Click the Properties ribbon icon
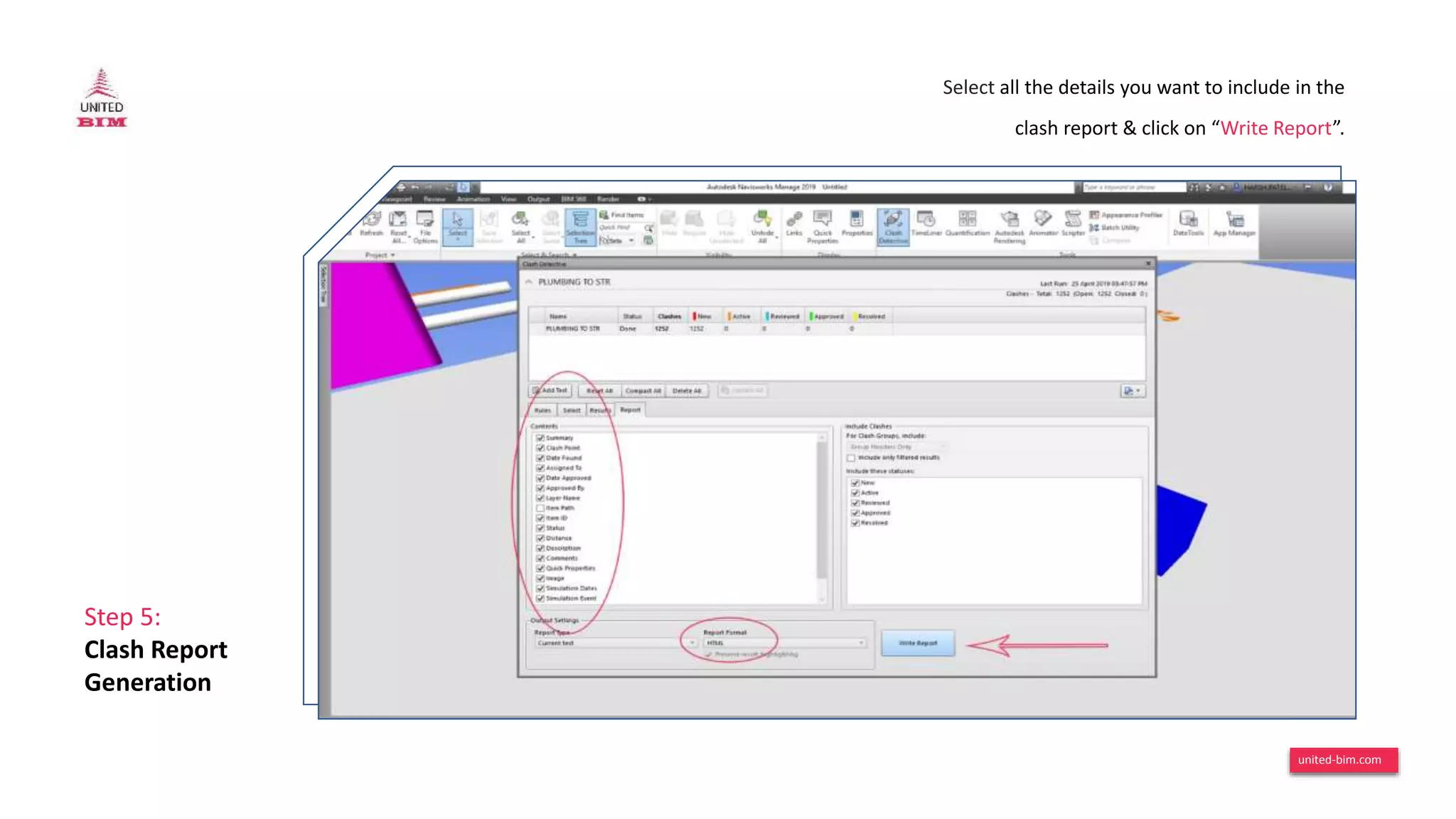The image size is (1456, 819). (x=857, y=223)
